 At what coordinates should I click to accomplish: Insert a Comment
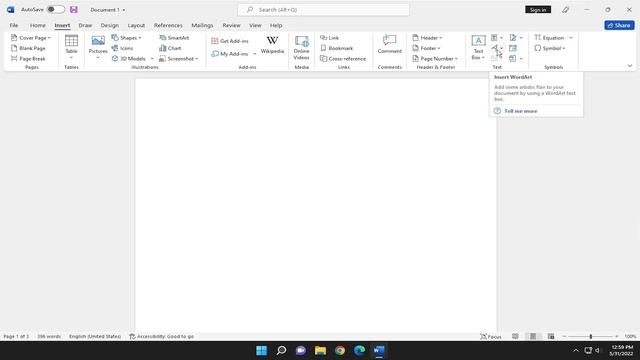point(389,44)
